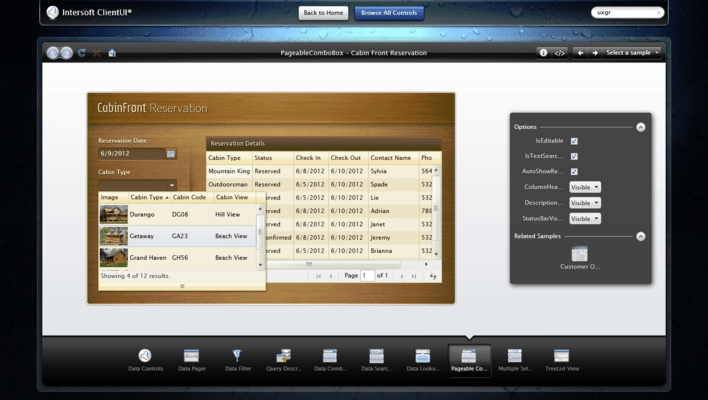
Task: Select the Getaway cabin row
Action: click(180, 236)
